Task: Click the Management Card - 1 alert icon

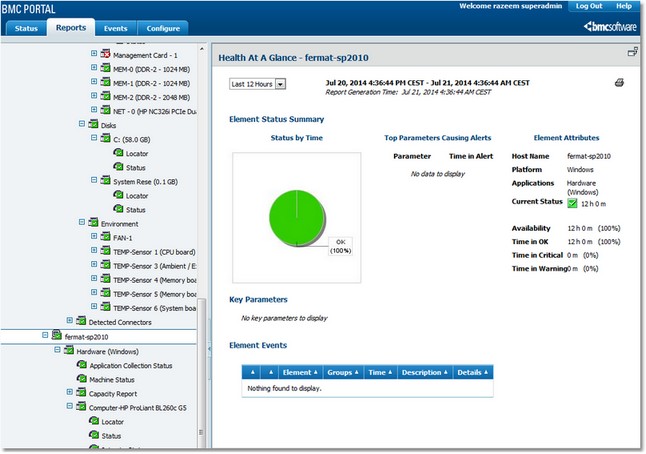Action: (x=105, y=54)
